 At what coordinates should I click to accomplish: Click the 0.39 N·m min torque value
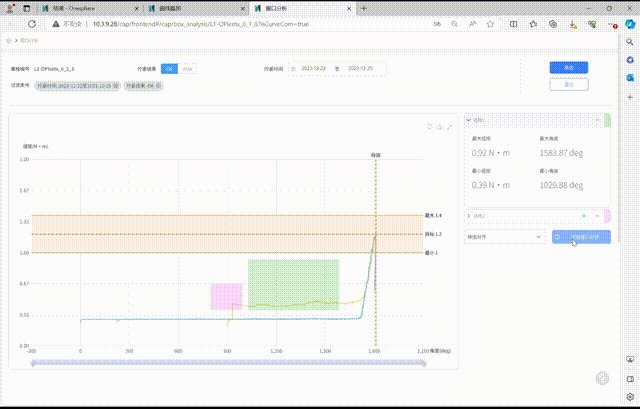point(491,185)
